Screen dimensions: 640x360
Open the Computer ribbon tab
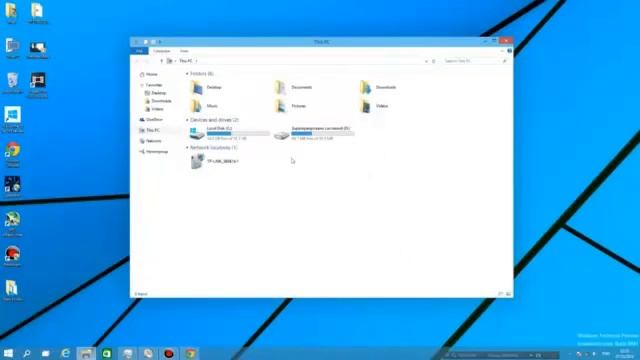tap(162, 51)
